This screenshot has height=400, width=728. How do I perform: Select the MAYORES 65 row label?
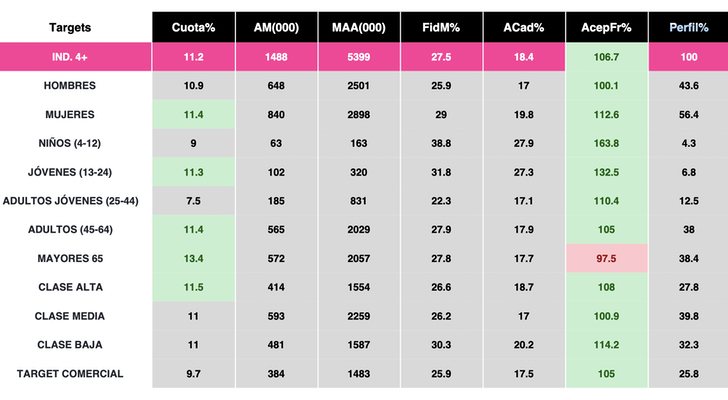coord(70,259)
